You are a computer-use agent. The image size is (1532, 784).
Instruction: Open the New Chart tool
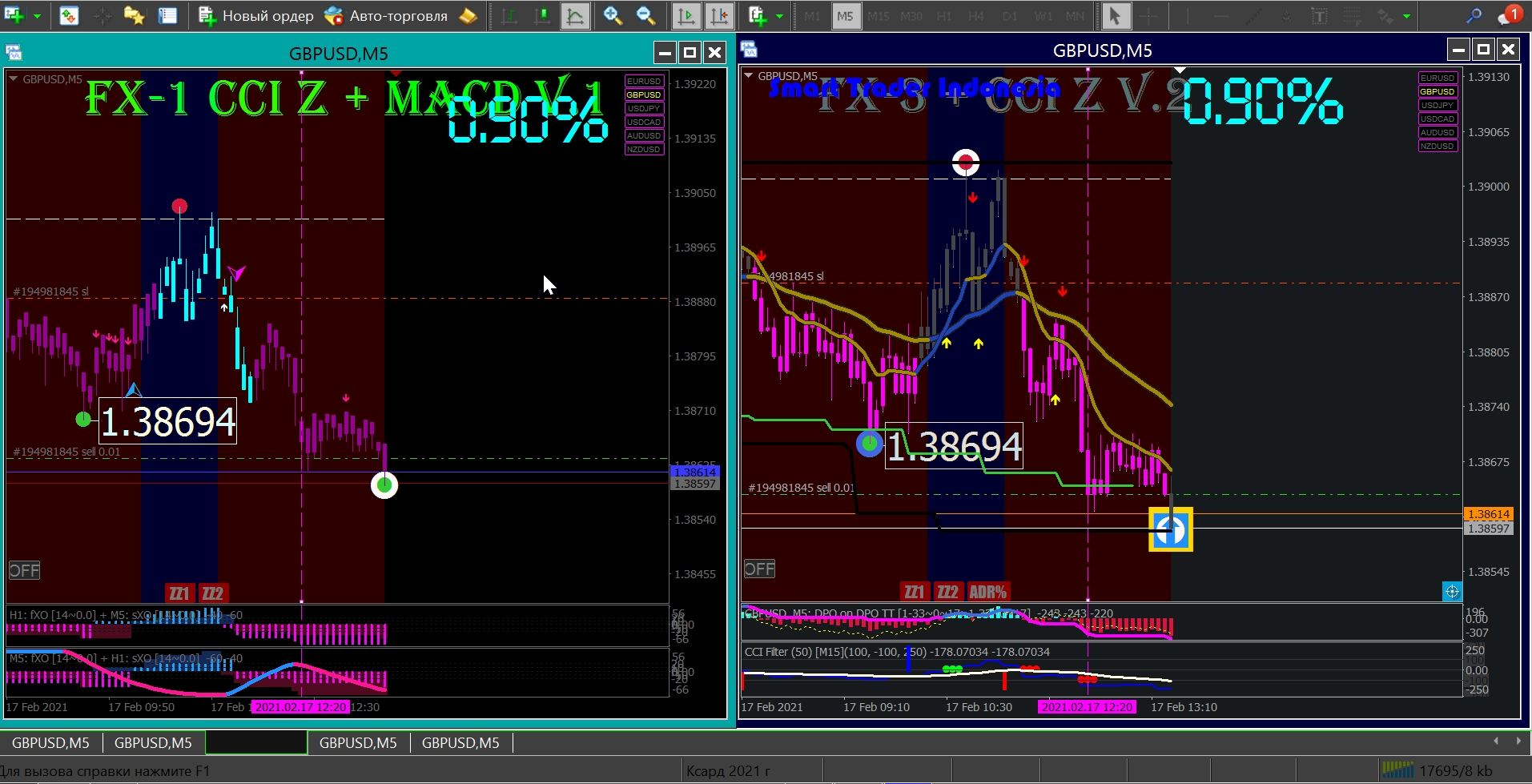click(14, 15)
